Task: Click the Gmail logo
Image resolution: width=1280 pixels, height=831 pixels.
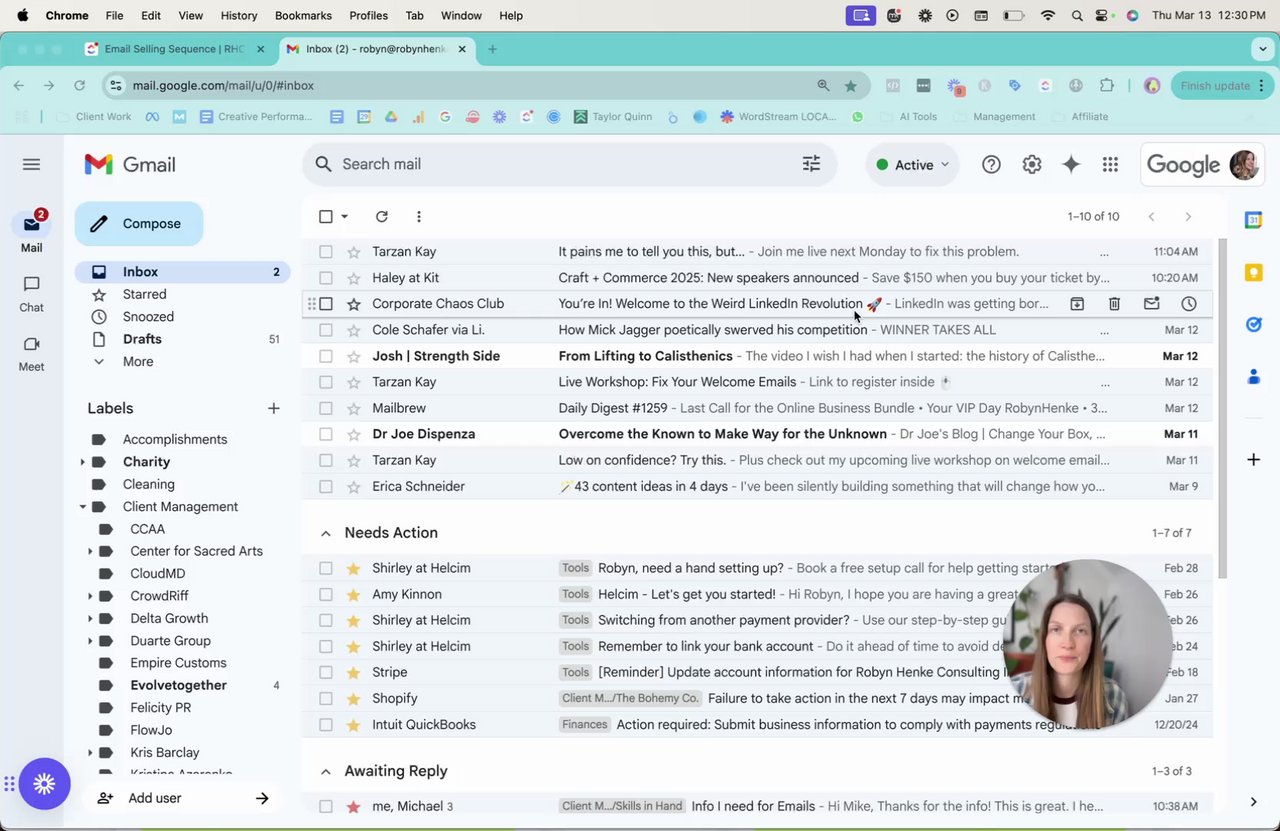Action: pos(130,165)
